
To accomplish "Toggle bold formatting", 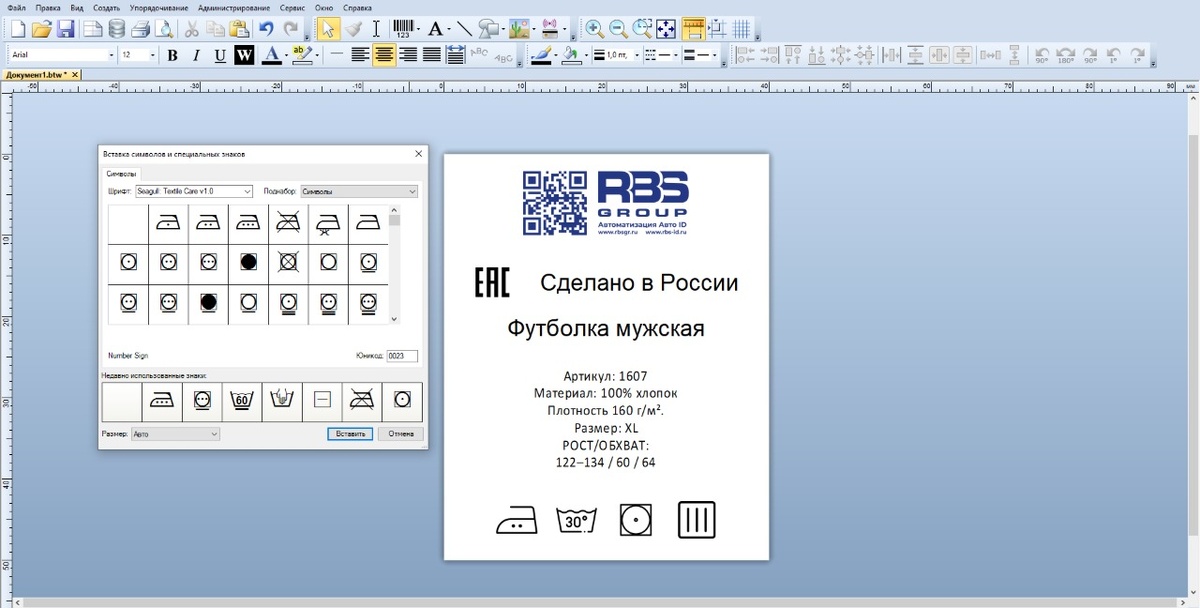I will 172,55.
